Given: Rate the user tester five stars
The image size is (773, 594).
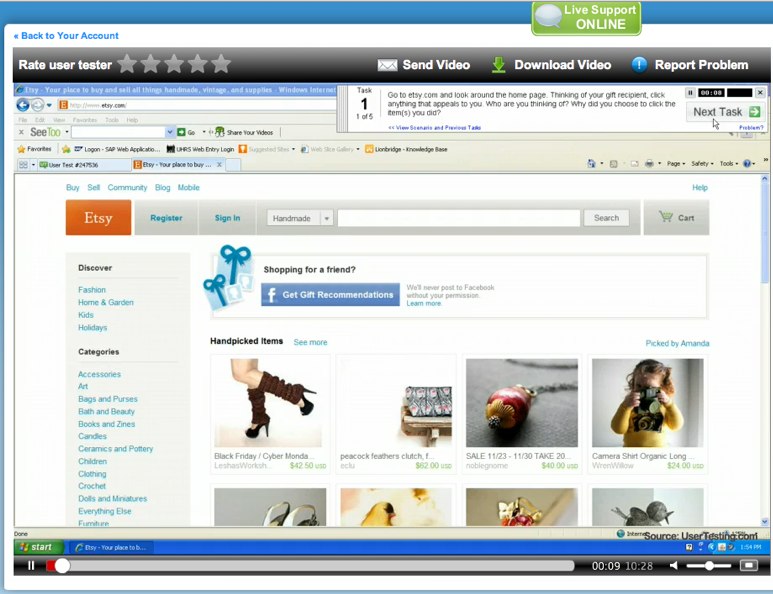Looking at the screenshot, I should (221, 64).
